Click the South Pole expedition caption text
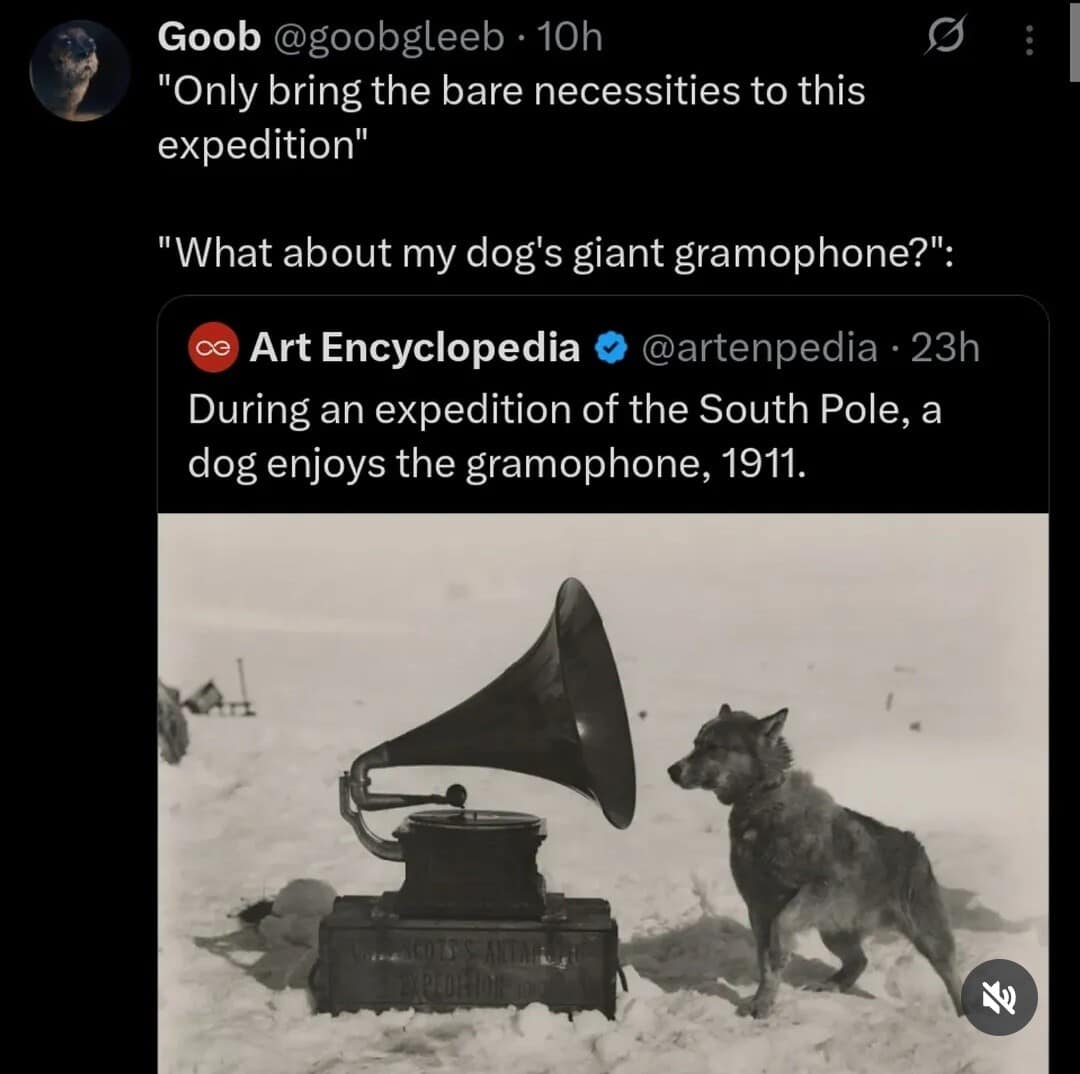 click(560, 435)
